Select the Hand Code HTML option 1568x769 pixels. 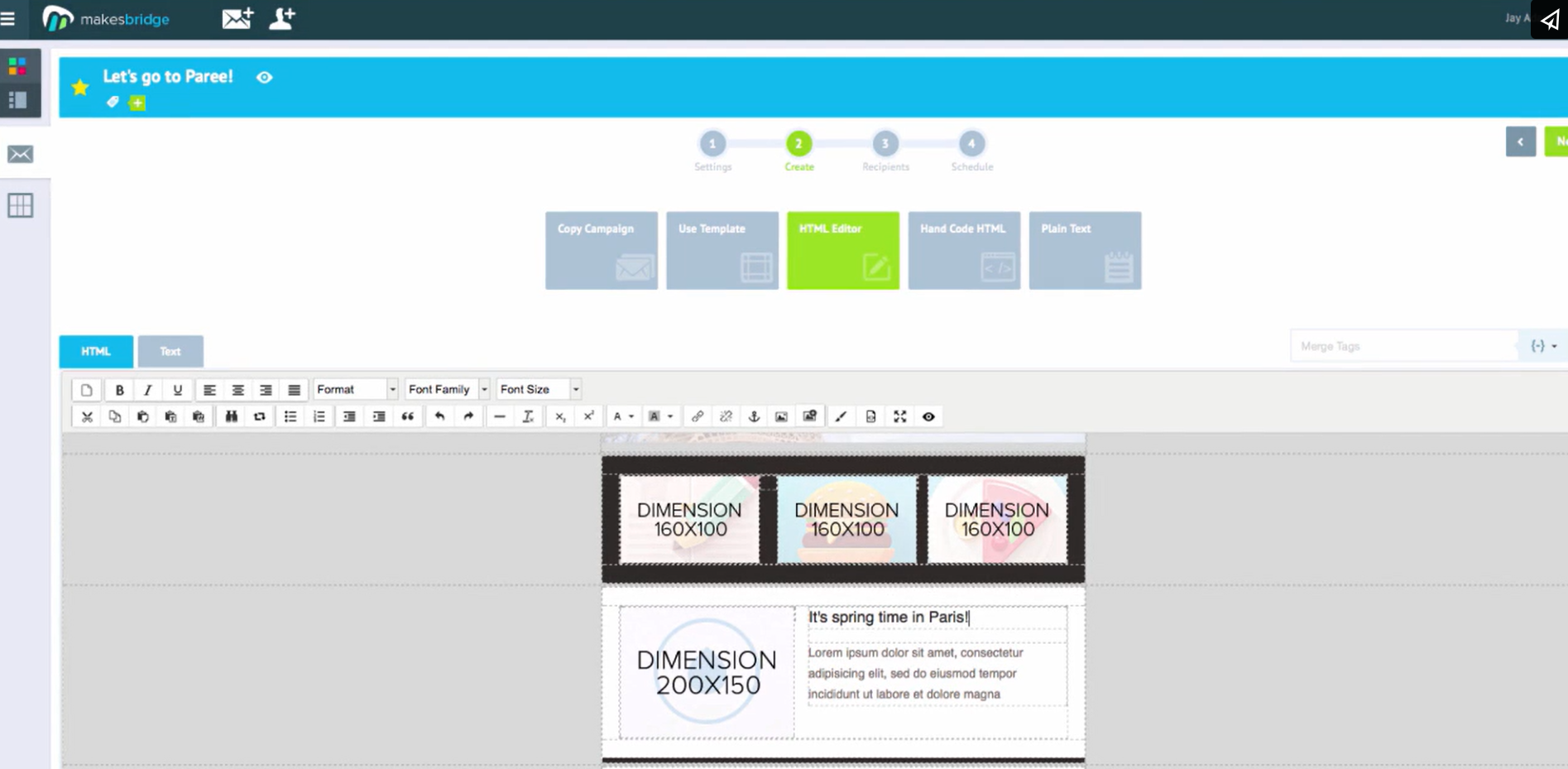tap(963, 250)
